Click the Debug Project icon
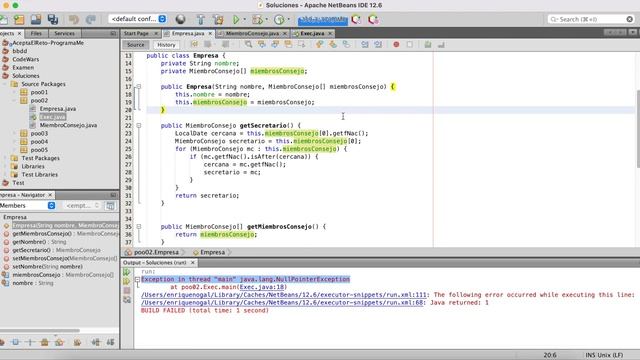This screenshot has width=640, height=360. click(258, 19)
